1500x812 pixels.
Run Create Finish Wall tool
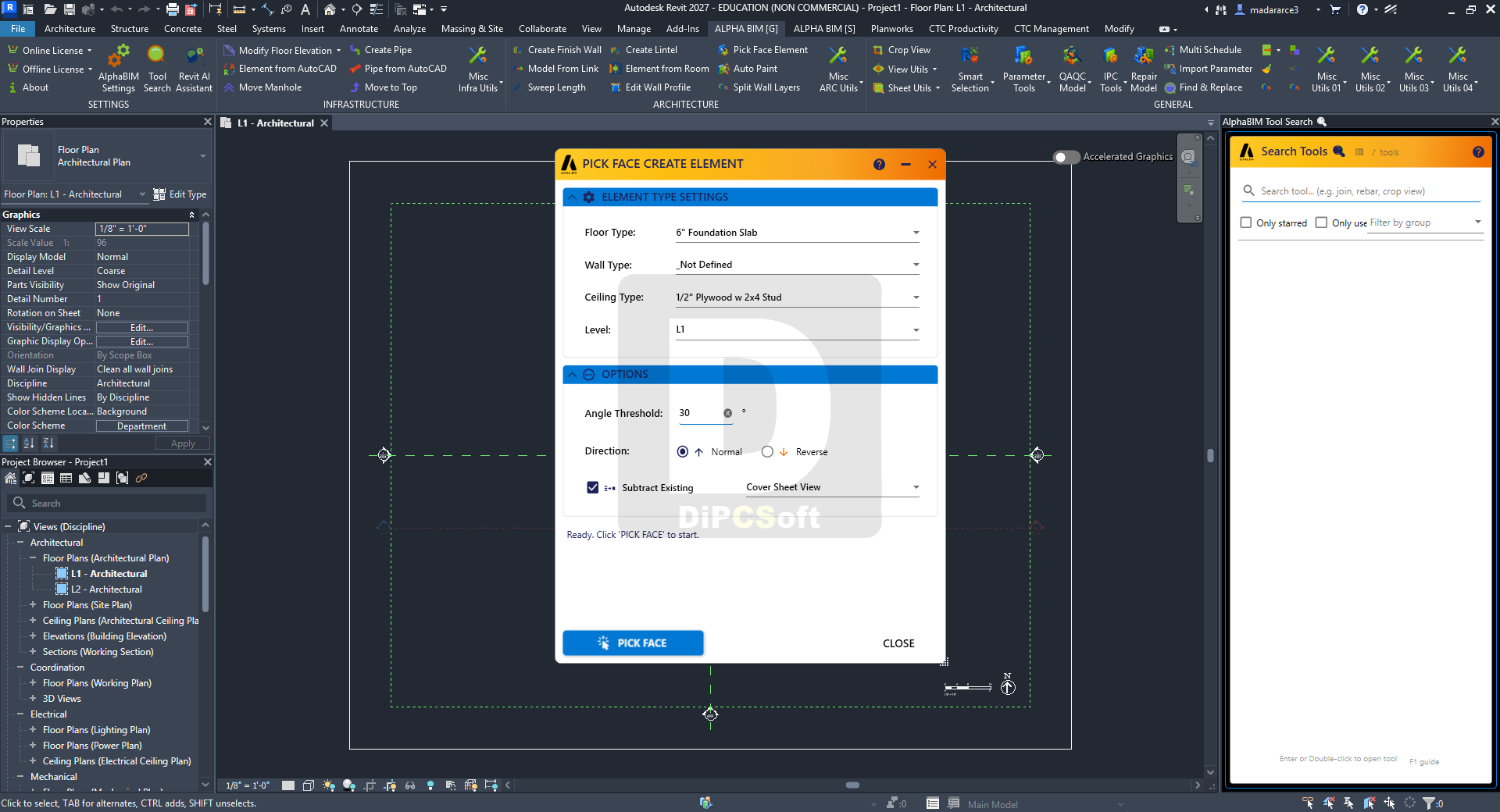click(557, 50)
